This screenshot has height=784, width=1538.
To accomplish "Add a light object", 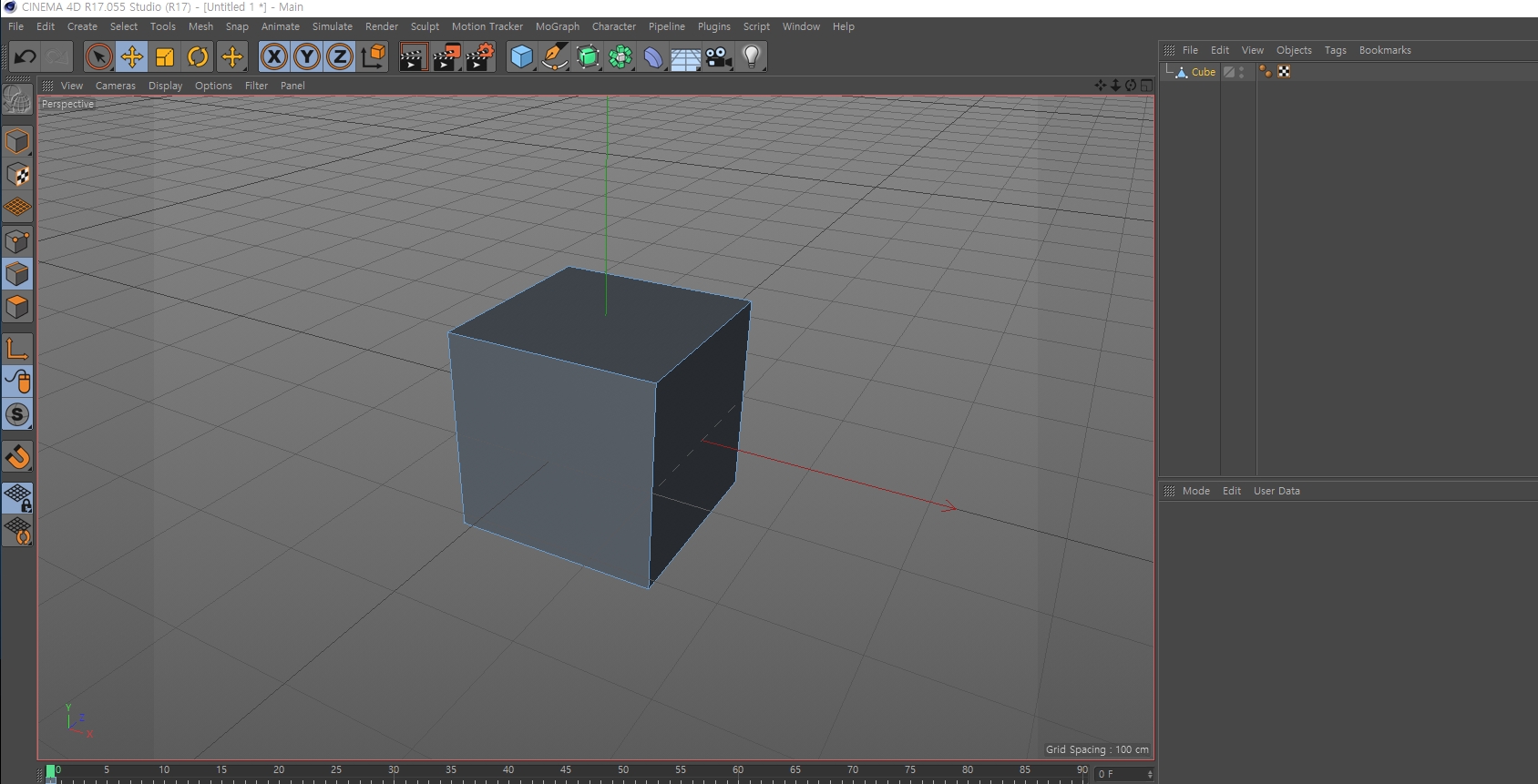I will (x=751, y=56).
